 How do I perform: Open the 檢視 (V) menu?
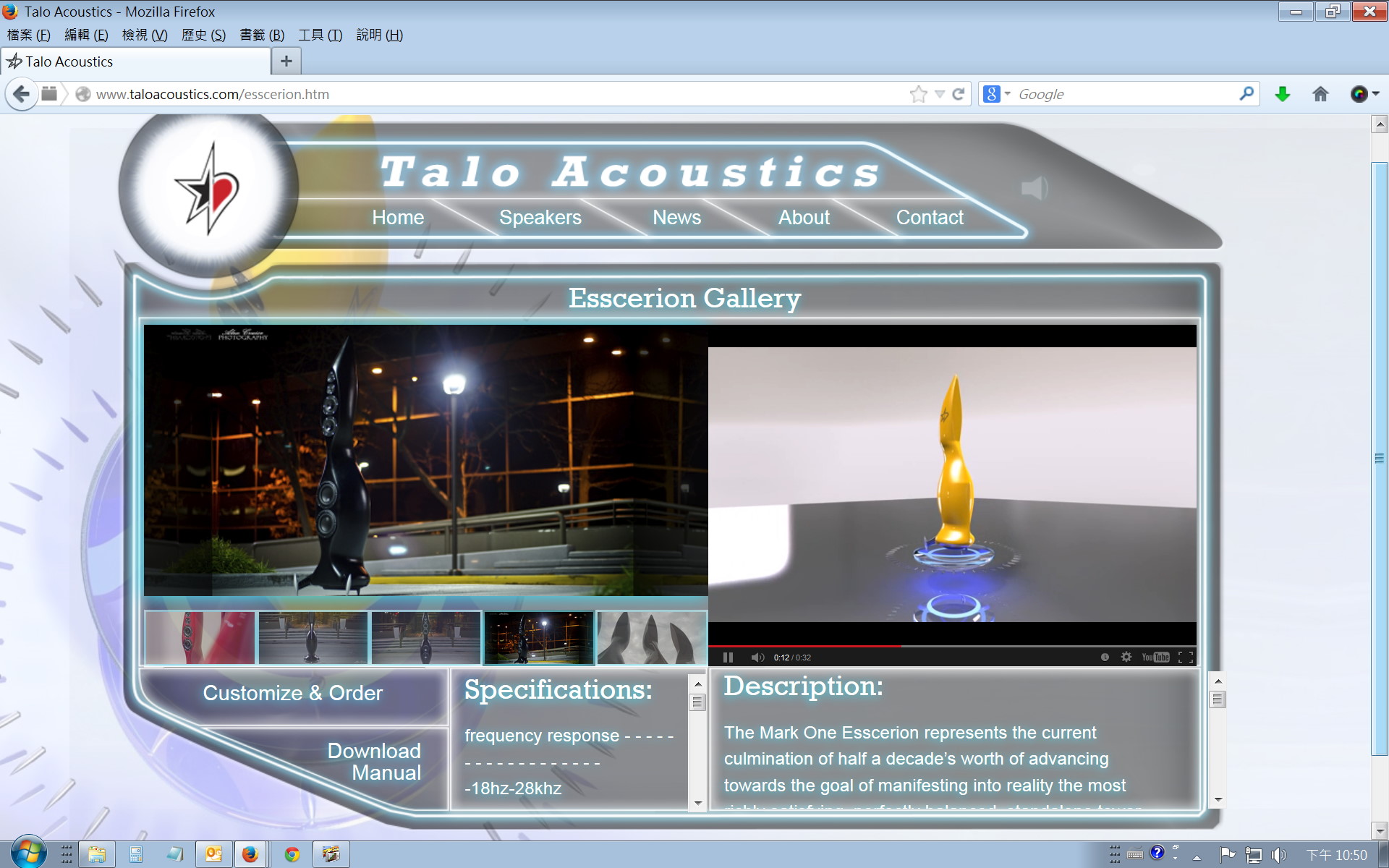click(145, 35)
